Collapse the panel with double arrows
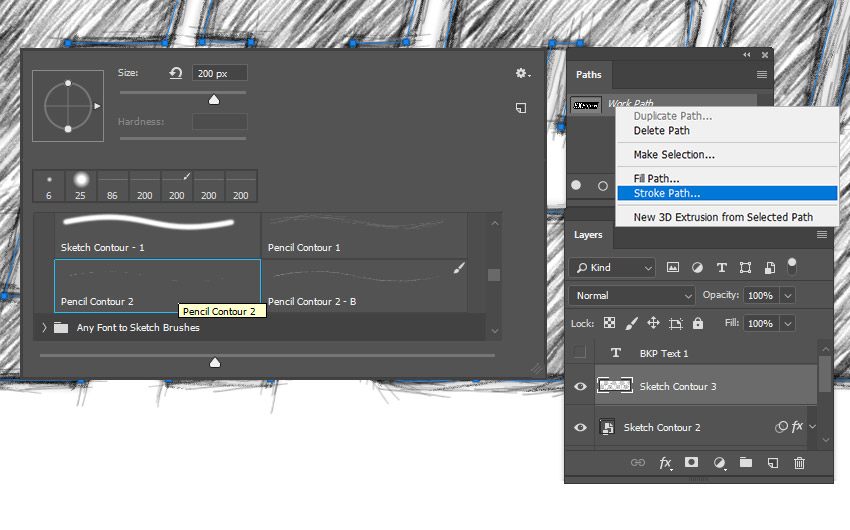Screen dimensions: 850x530 pyautogui.click(x=746, y=55)
